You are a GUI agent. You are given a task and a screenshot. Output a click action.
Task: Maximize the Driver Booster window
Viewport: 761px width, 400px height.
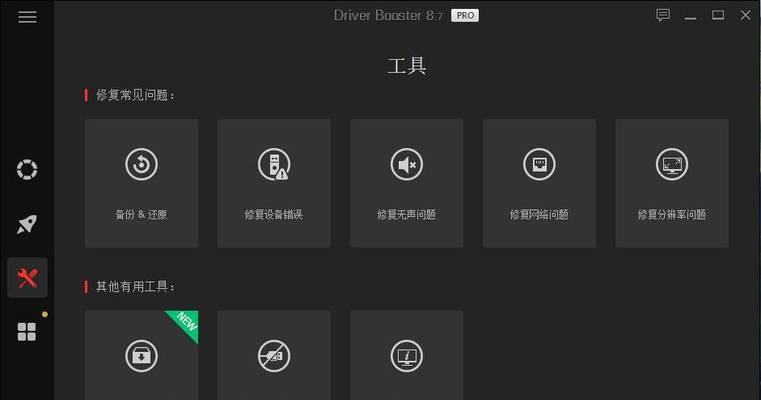pyautogui.click(x=718, y=15)
